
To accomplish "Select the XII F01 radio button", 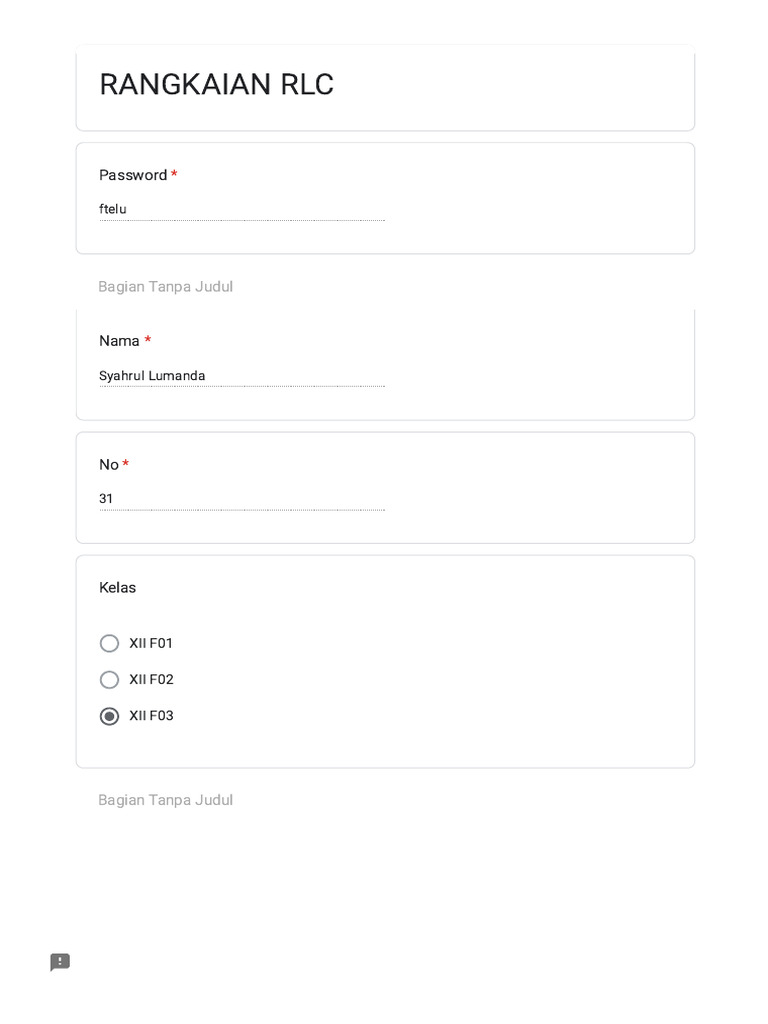I will pyautogui.click(x=110, y=643).
